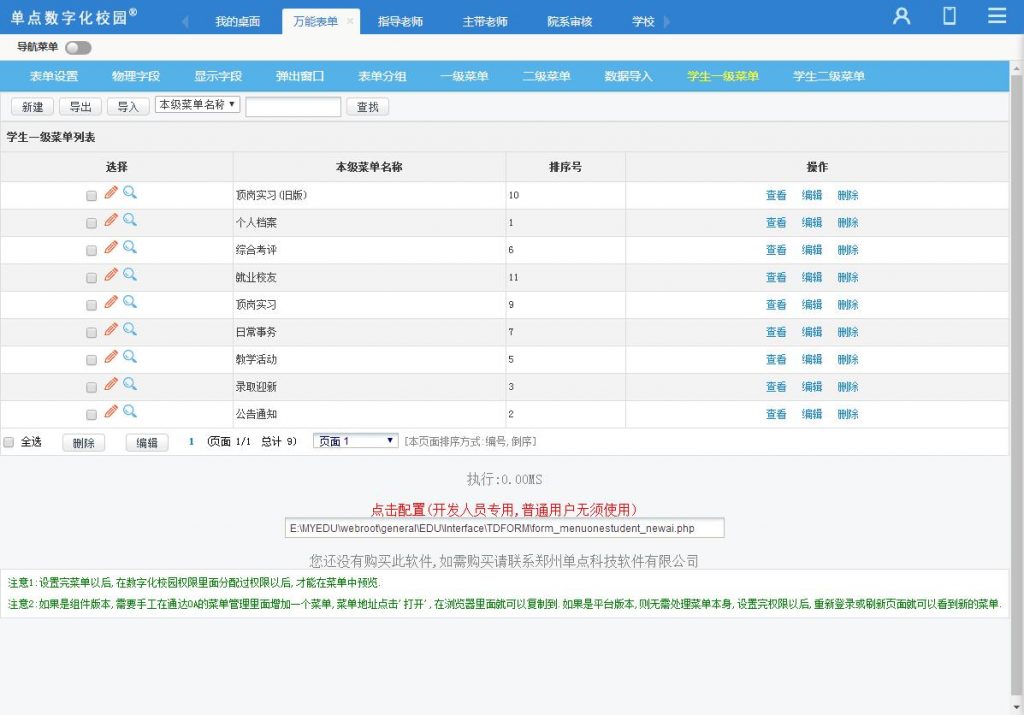The height and width of the screenshot is (715, 1024).
Task: Close the 万能表单 tab with its X
Action: (x=350, y=22)
